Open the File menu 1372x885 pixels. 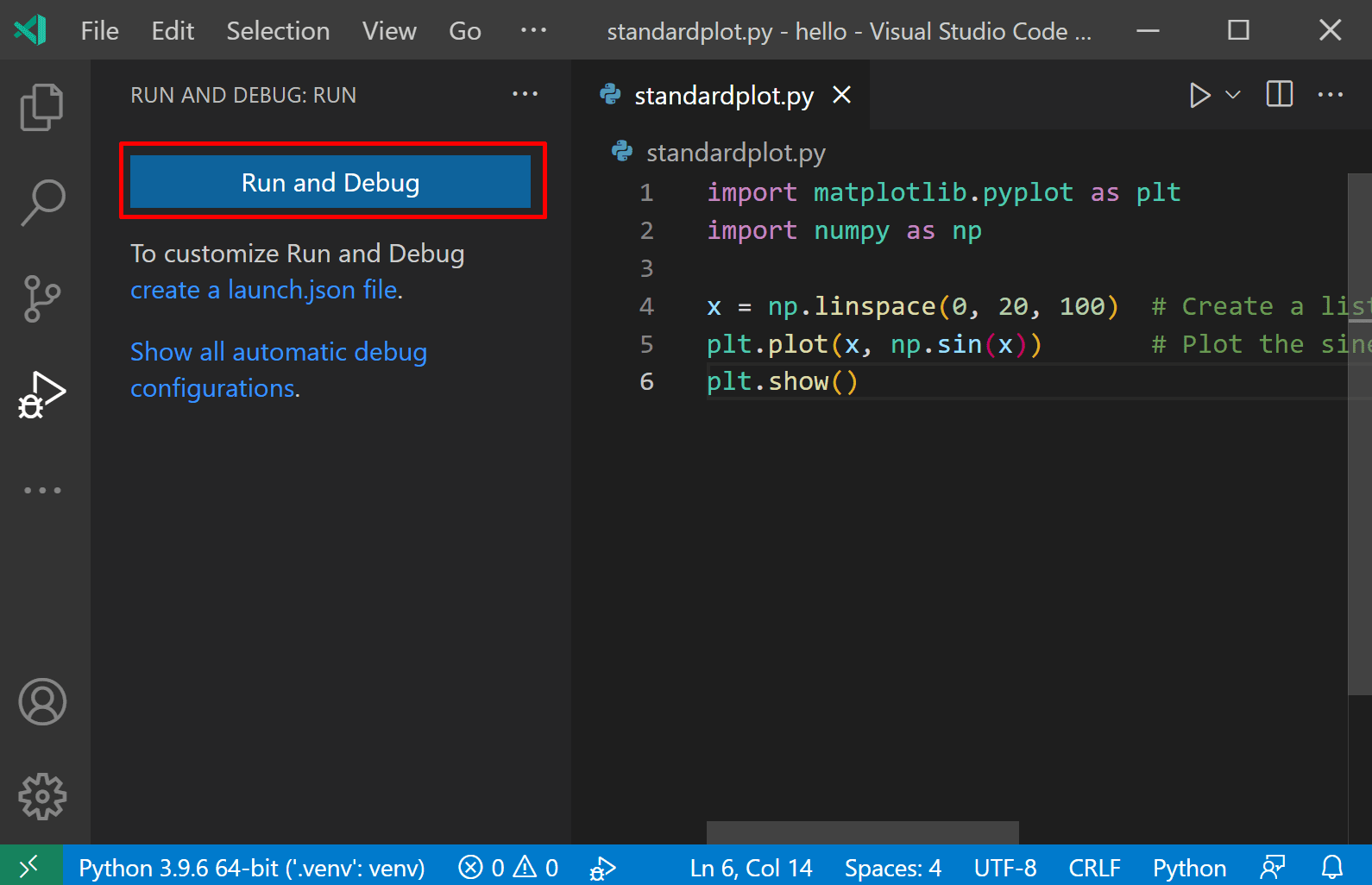pyautogui.click(x=99, y=31)
